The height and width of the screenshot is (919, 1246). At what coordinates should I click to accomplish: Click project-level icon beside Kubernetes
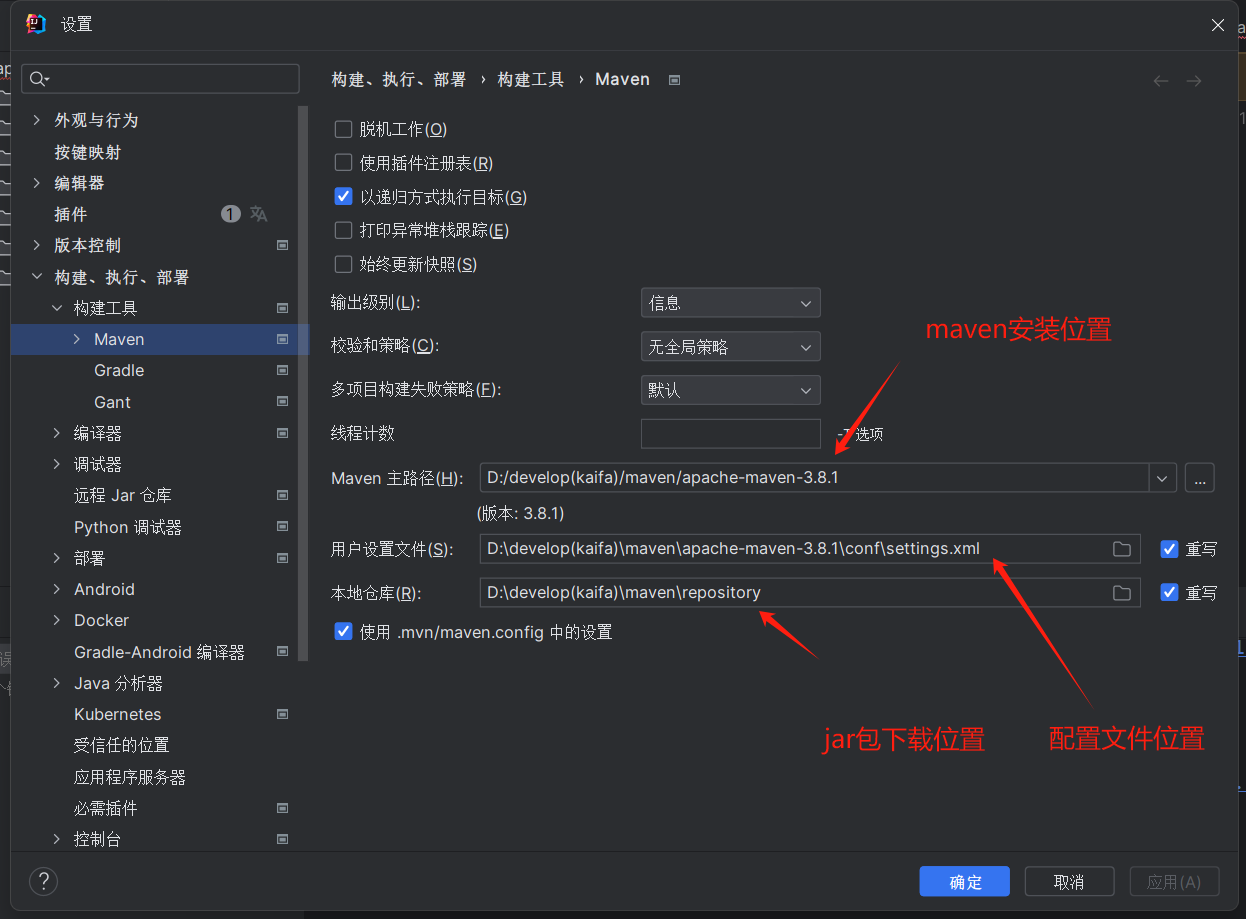[283, 714]
